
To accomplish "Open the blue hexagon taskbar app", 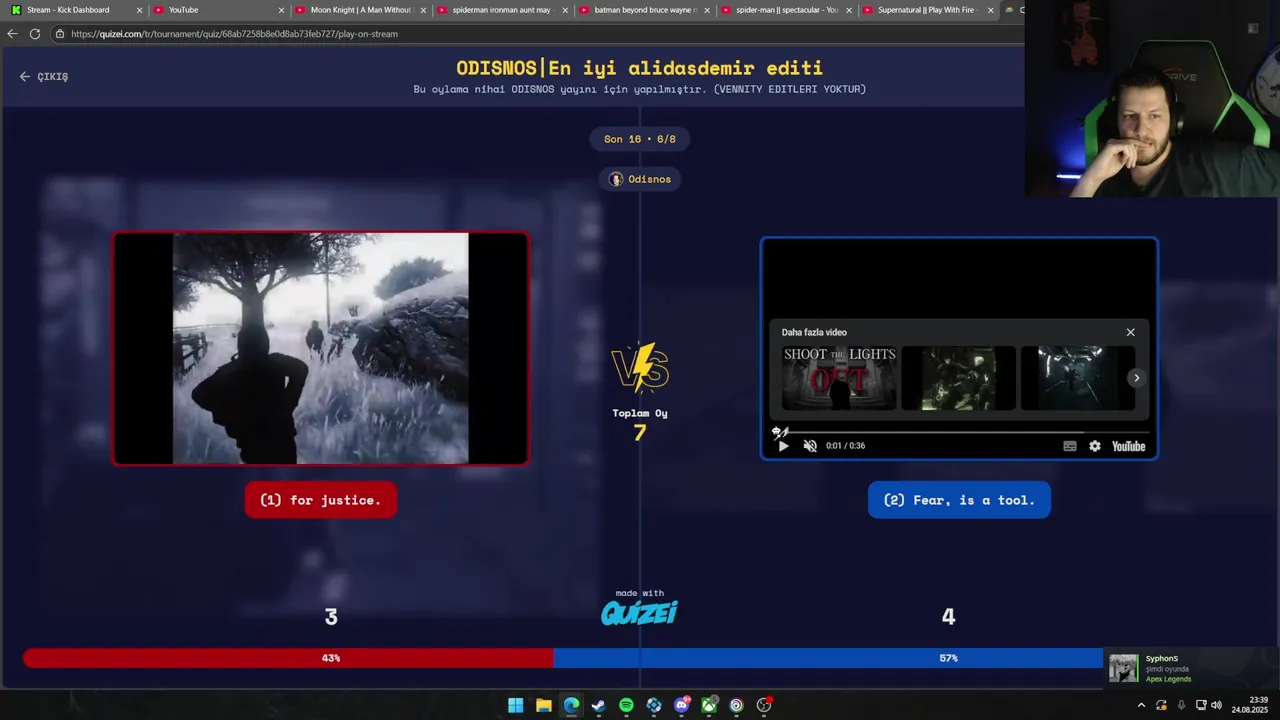I will pos(654,705).
